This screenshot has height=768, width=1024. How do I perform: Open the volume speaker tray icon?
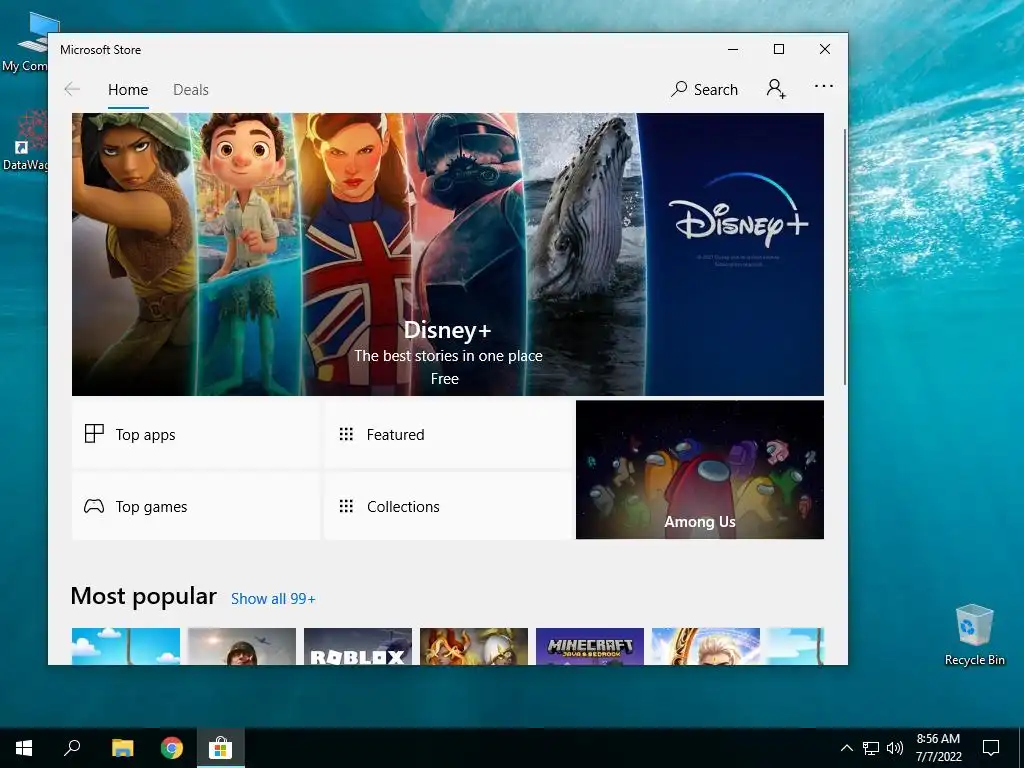pos(895,748)
